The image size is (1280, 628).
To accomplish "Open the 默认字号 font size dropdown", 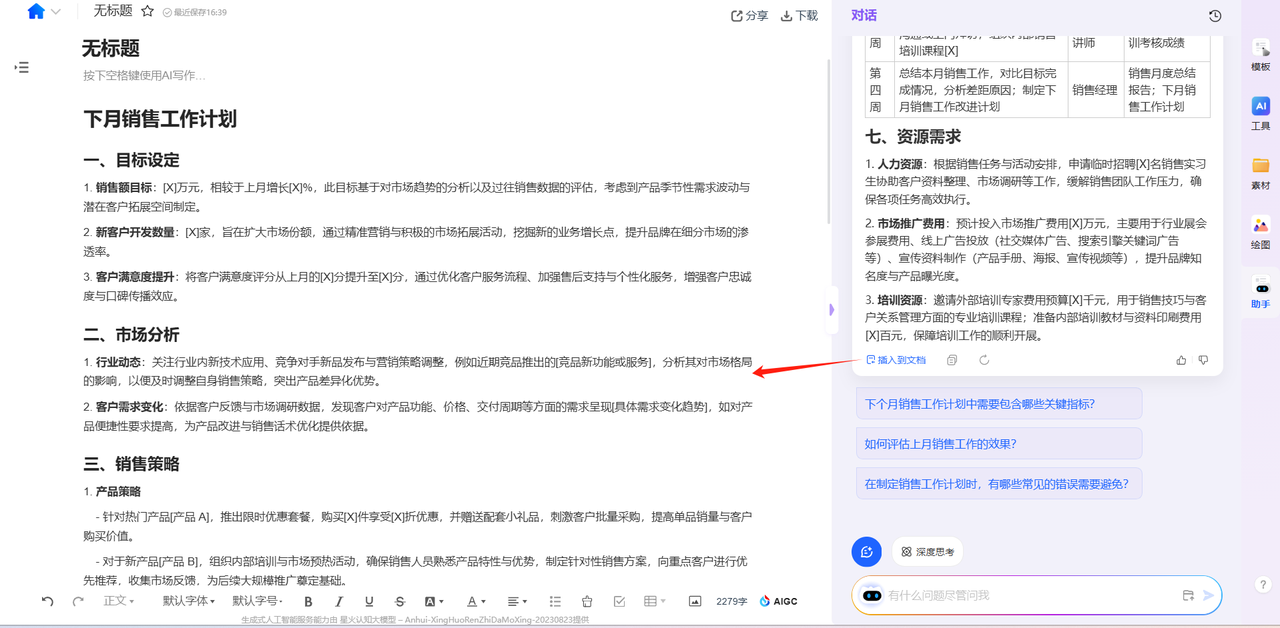I will (258, 601).
